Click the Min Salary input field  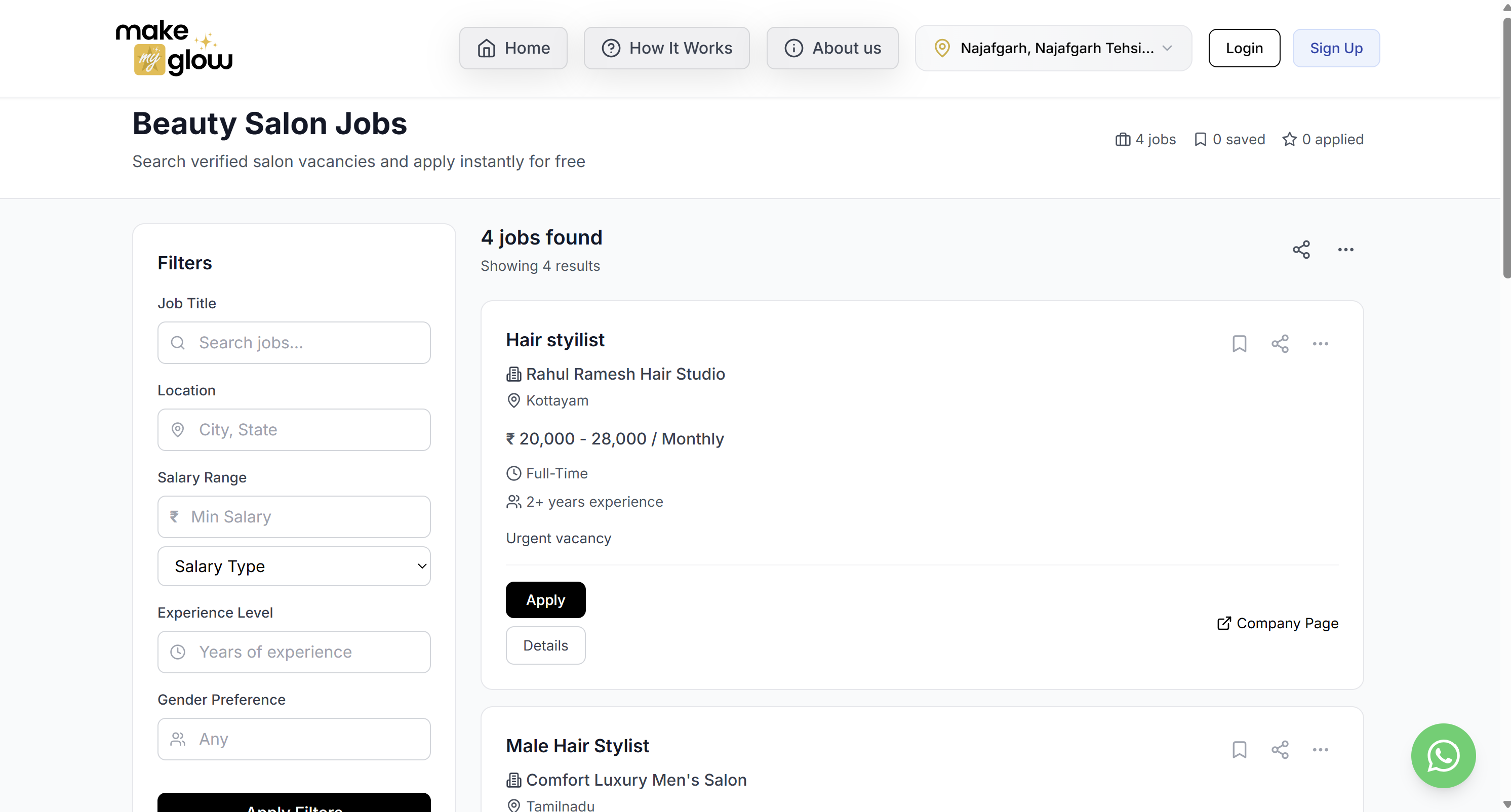pyautogui.click(x=294, y=516)
